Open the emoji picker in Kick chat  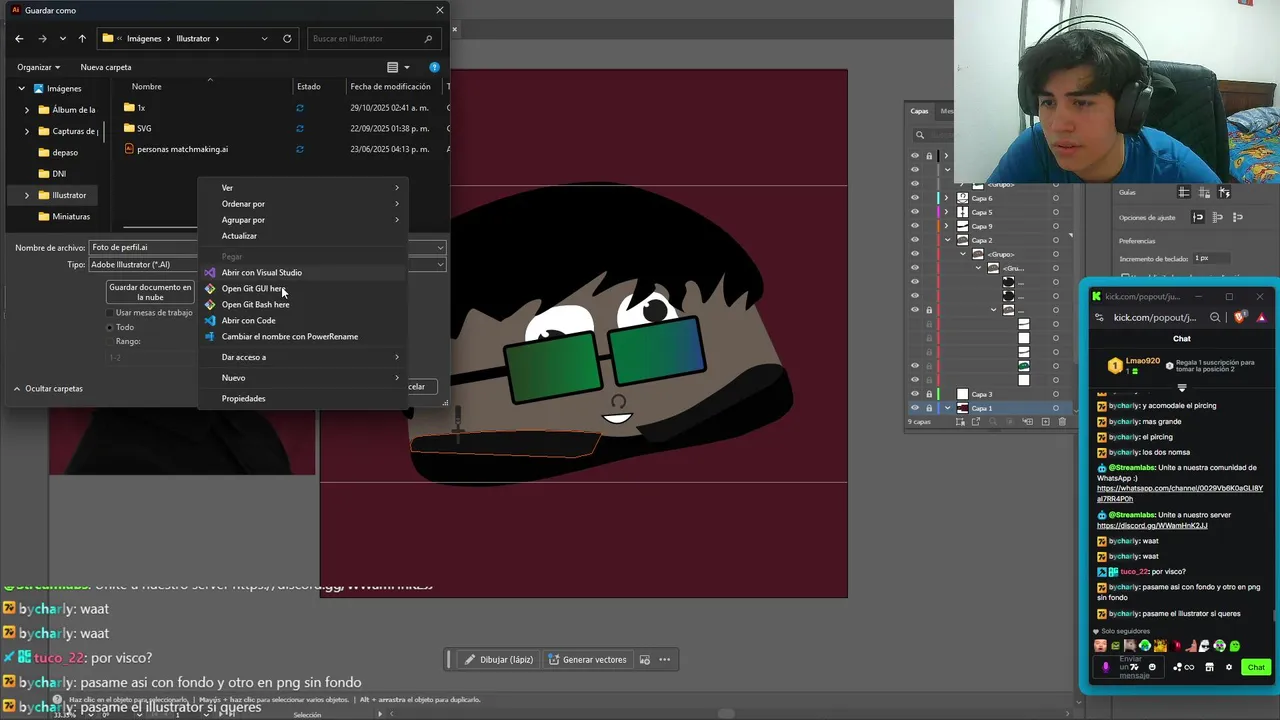tap(1152, 667)
